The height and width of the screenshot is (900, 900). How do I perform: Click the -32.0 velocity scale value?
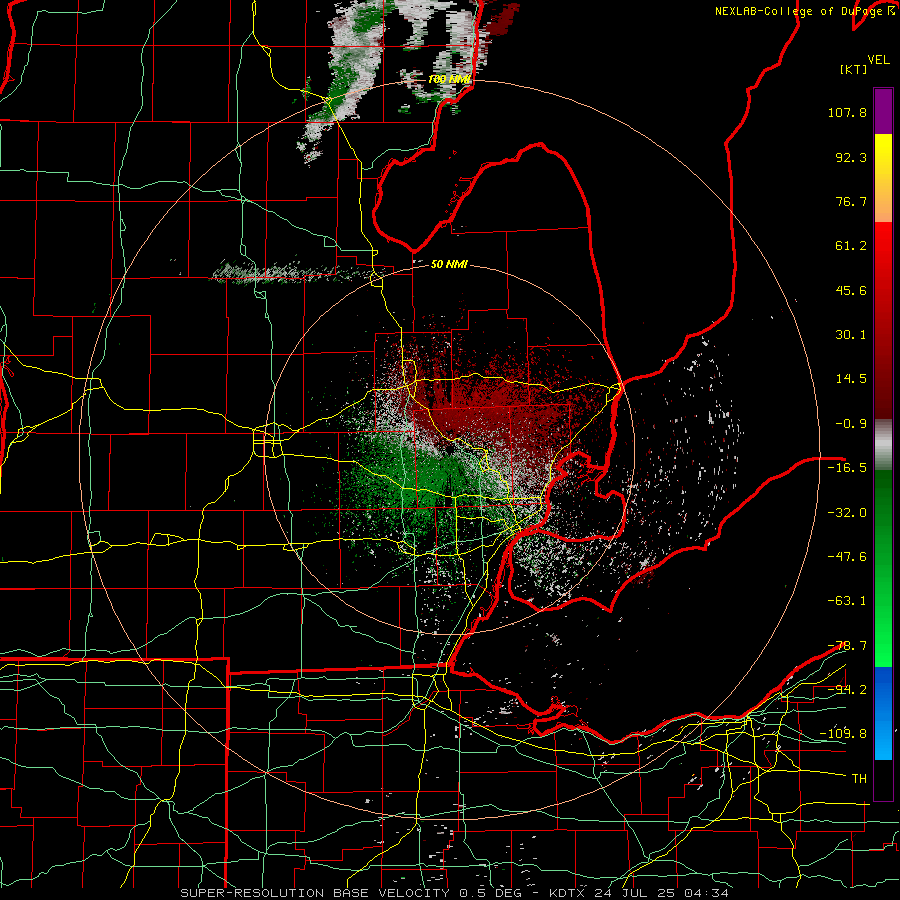tap(847, 512)
